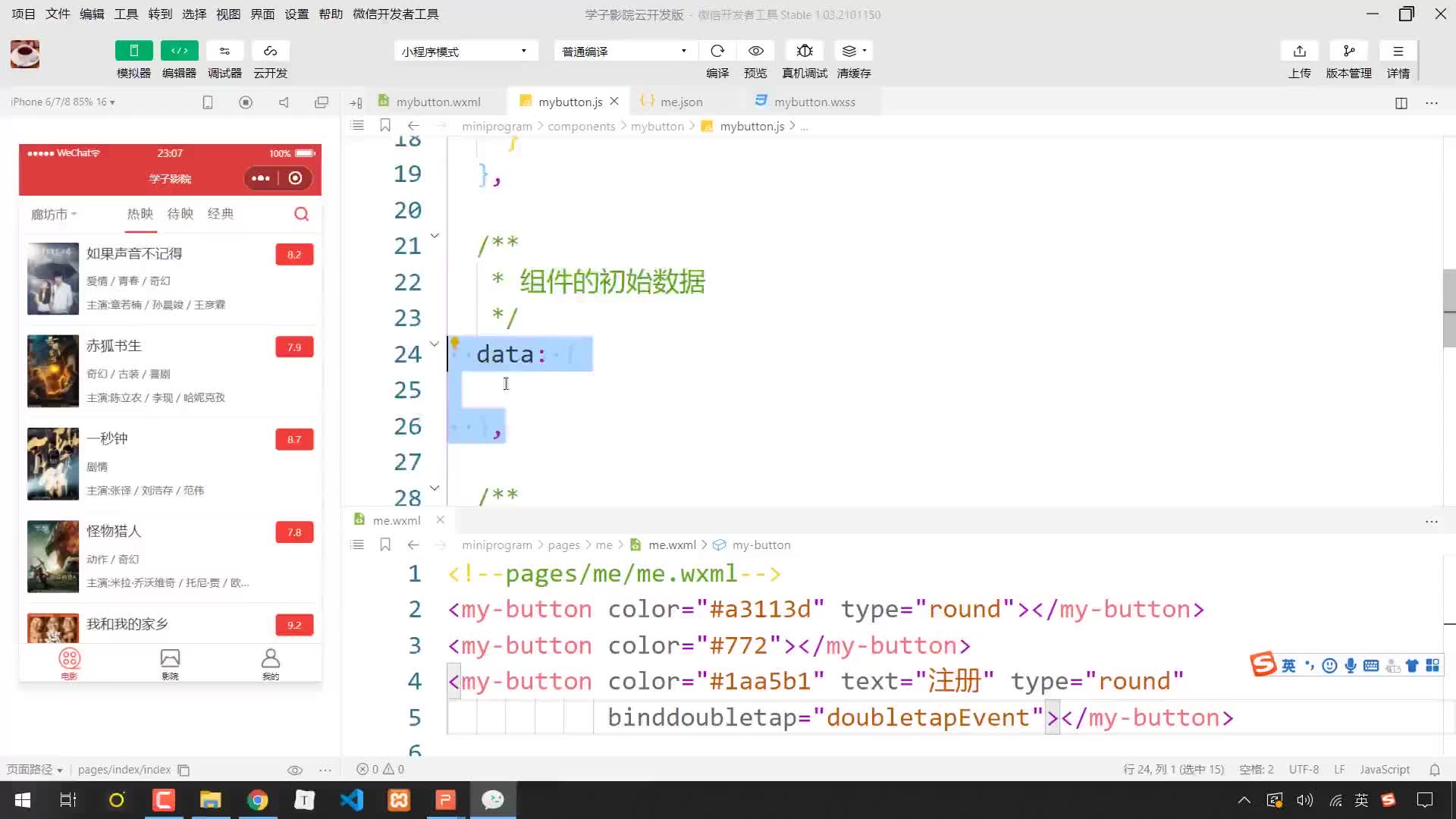1456x819 pixels.
Task: Click the upload icon
Action: pos(1300,51)
